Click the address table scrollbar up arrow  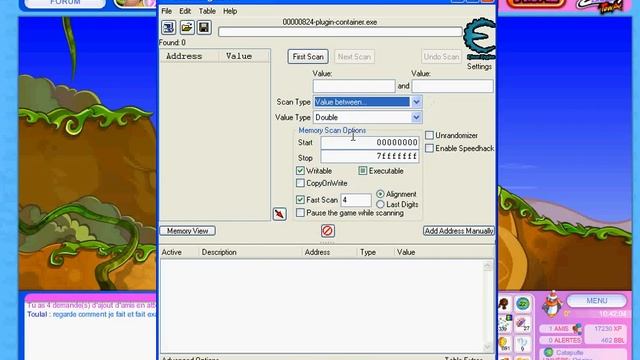(487, 266)
